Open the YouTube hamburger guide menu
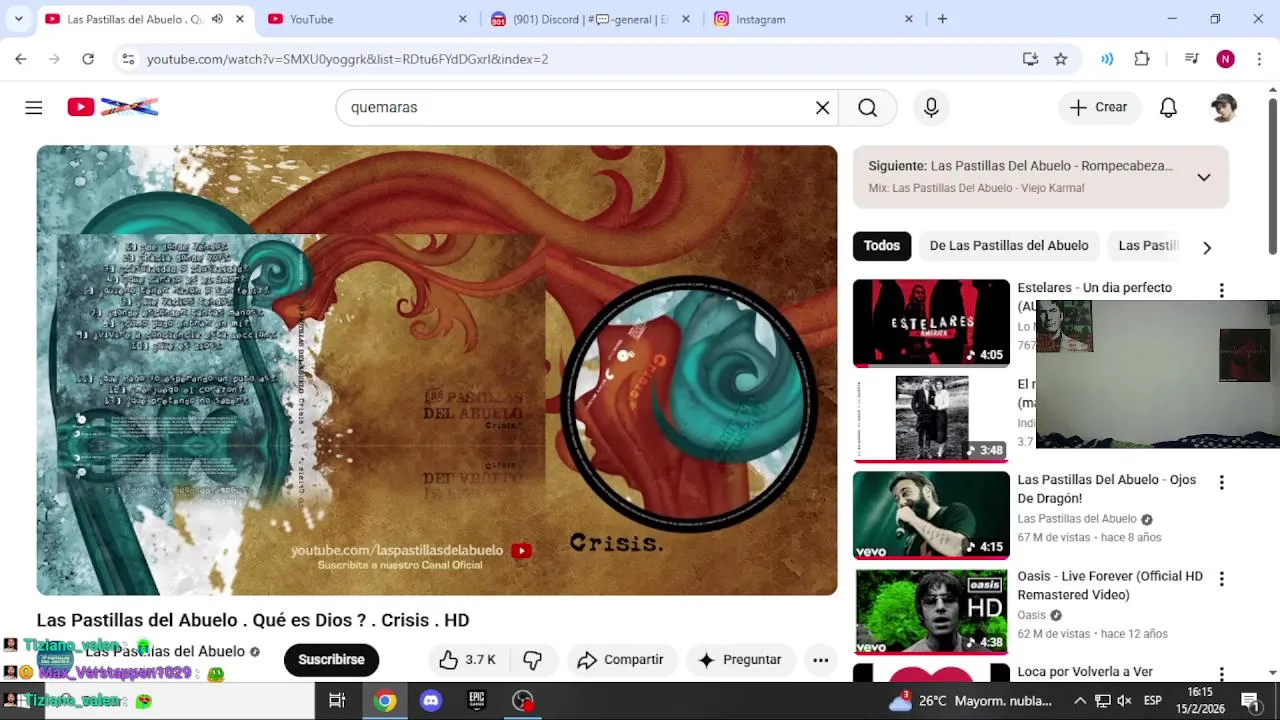1280x720 pixels. 34,107
